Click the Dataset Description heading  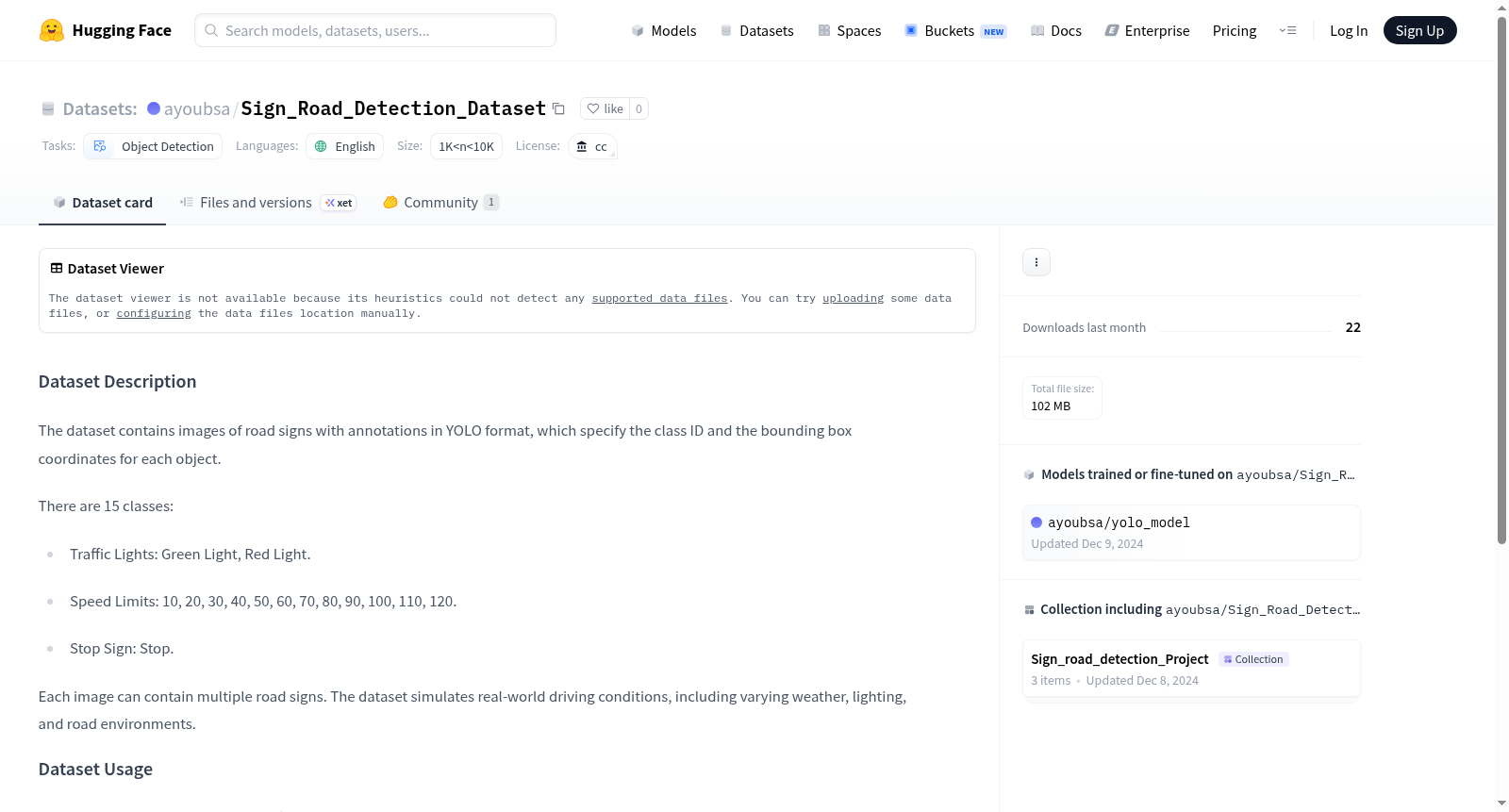[118, 382]
